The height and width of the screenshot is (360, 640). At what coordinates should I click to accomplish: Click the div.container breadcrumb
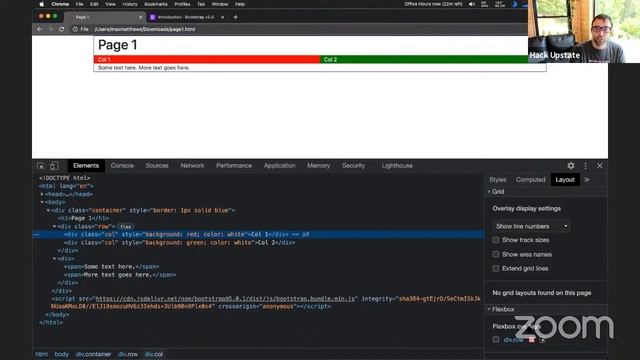pyautogui.click(x=93, y=354)
